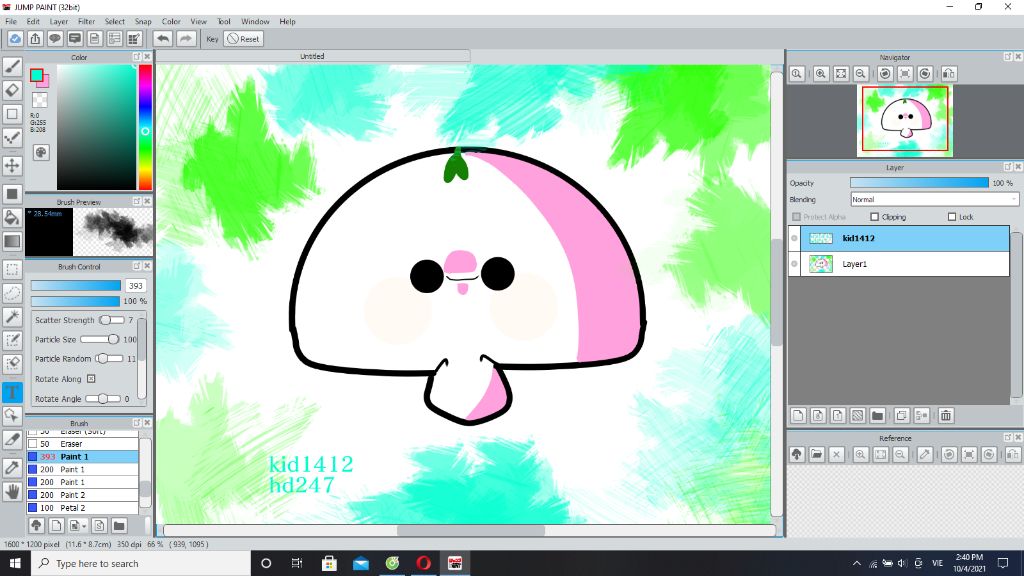
Task: Select the Operation (object select) tool
Action: pyautogui.click(x=12, y=415)
